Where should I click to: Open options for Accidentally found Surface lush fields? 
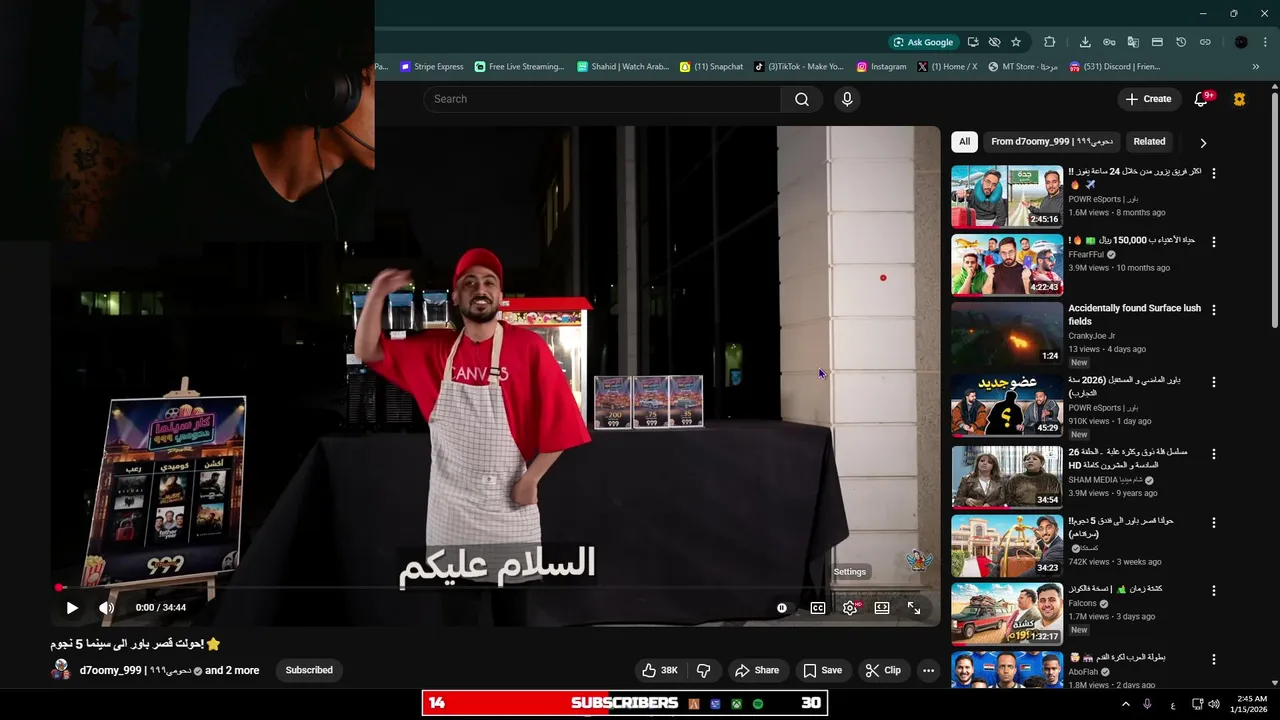(1214, 310)
